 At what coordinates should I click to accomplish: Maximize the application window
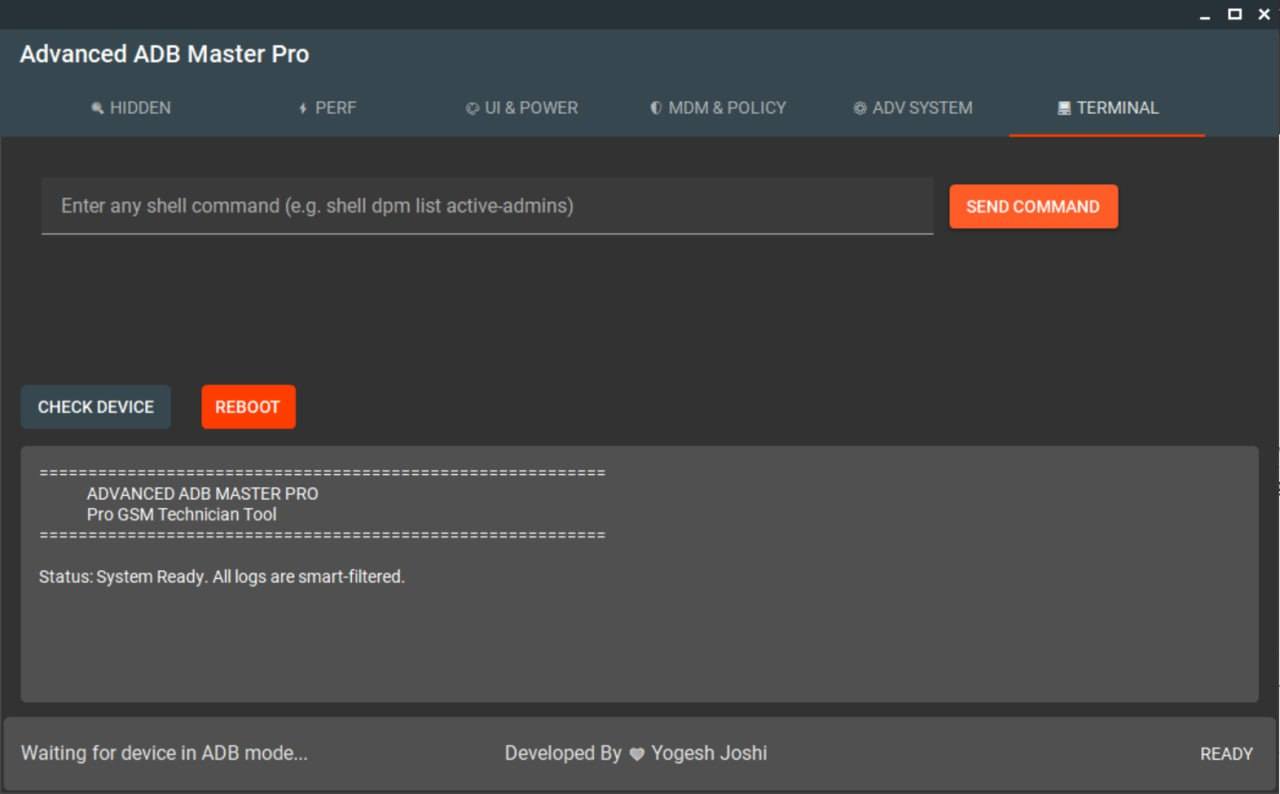(1235, 14)
